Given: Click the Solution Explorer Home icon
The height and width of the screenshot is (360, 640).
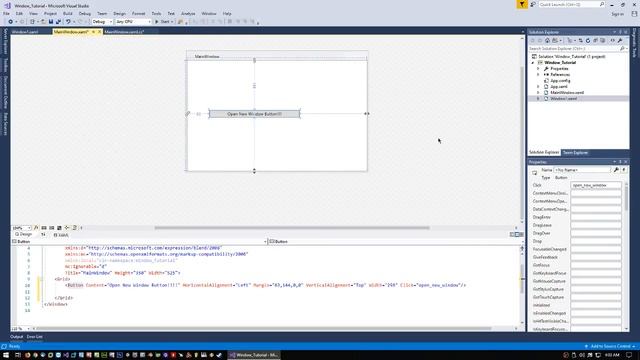Looking at the screenshot, I should pyautogui.click(x=547, y=40).
